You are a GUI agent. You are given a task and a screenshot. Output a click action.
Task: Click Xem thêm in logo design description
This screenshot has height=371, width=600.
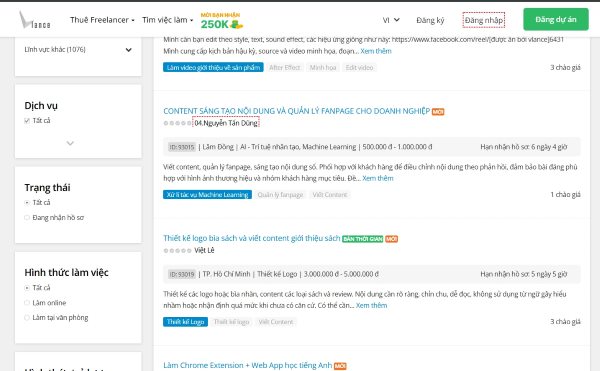click(x=372, y=306)
